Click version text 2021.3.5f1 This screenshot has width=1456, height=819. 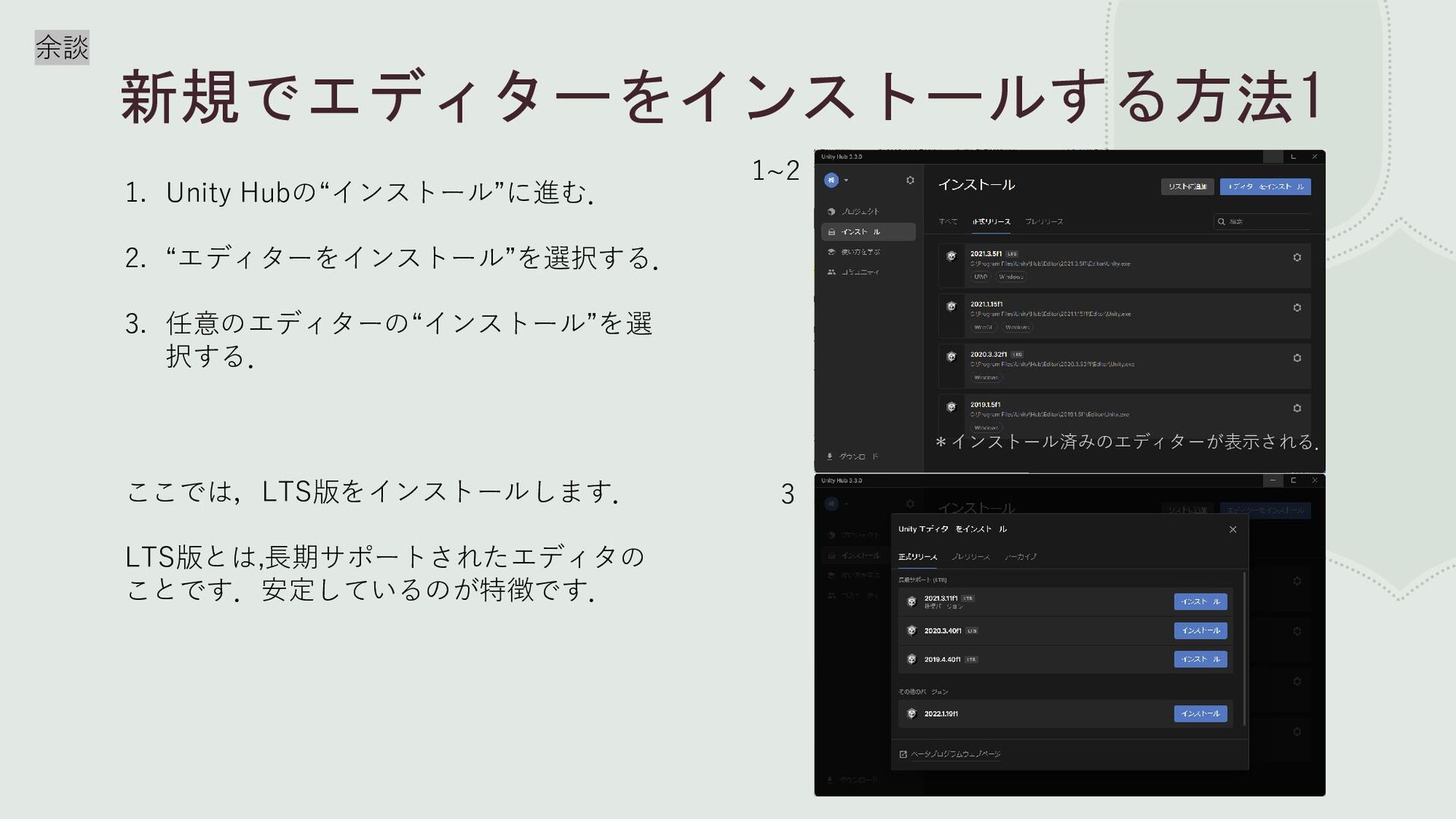(x=986, y=254)
